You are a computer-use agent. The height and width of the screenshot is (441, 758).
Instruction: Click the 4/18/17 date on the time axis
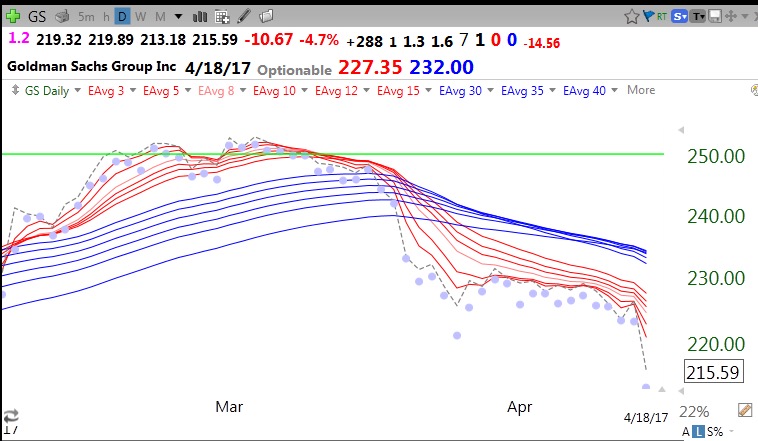pyautogui.click(x=645, y=417)
